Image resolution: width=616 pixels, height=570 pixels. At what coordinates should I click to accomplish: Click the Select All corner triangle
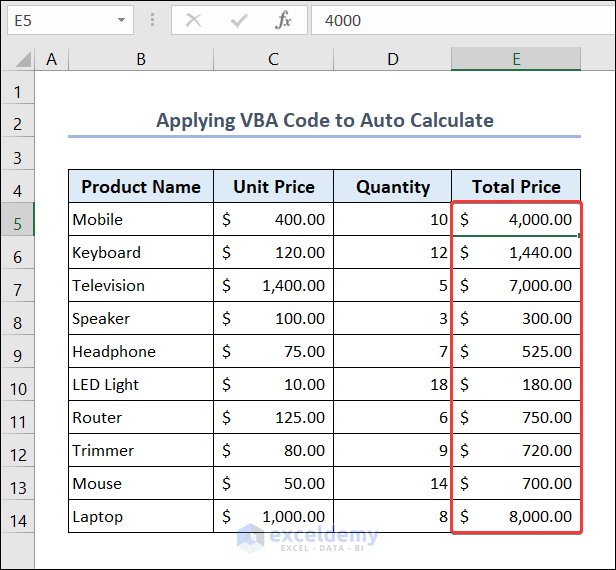(x=18, y=60)
